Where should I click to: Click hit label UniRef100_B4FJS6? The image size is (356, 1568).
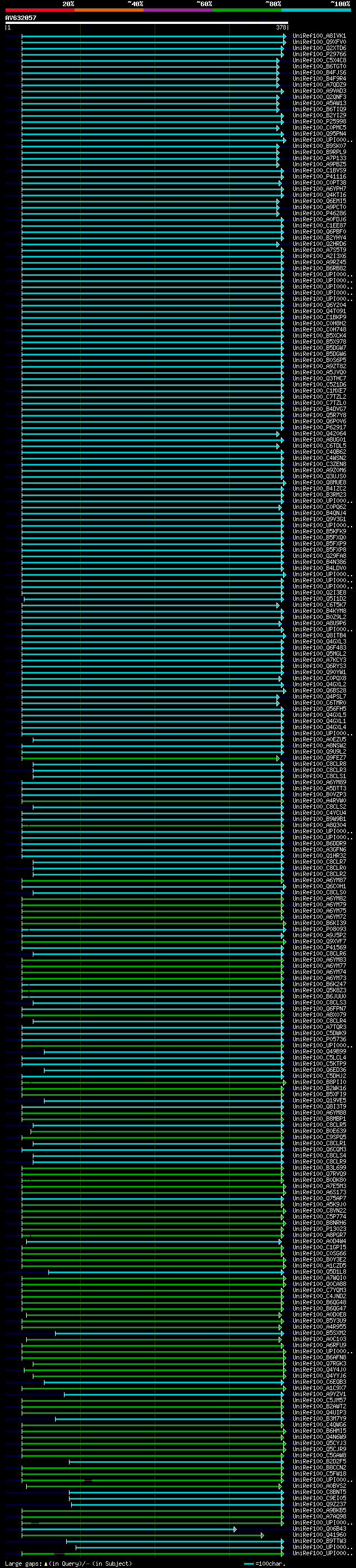tap(319, 72)
